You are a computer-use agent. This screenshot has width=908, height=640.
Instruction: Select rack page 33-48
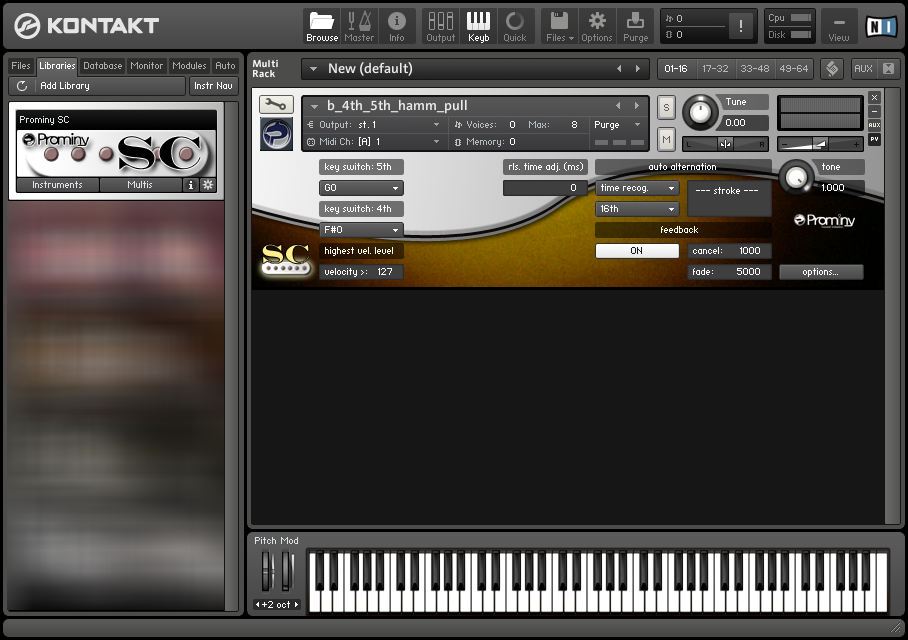click(x=755, y=69)
